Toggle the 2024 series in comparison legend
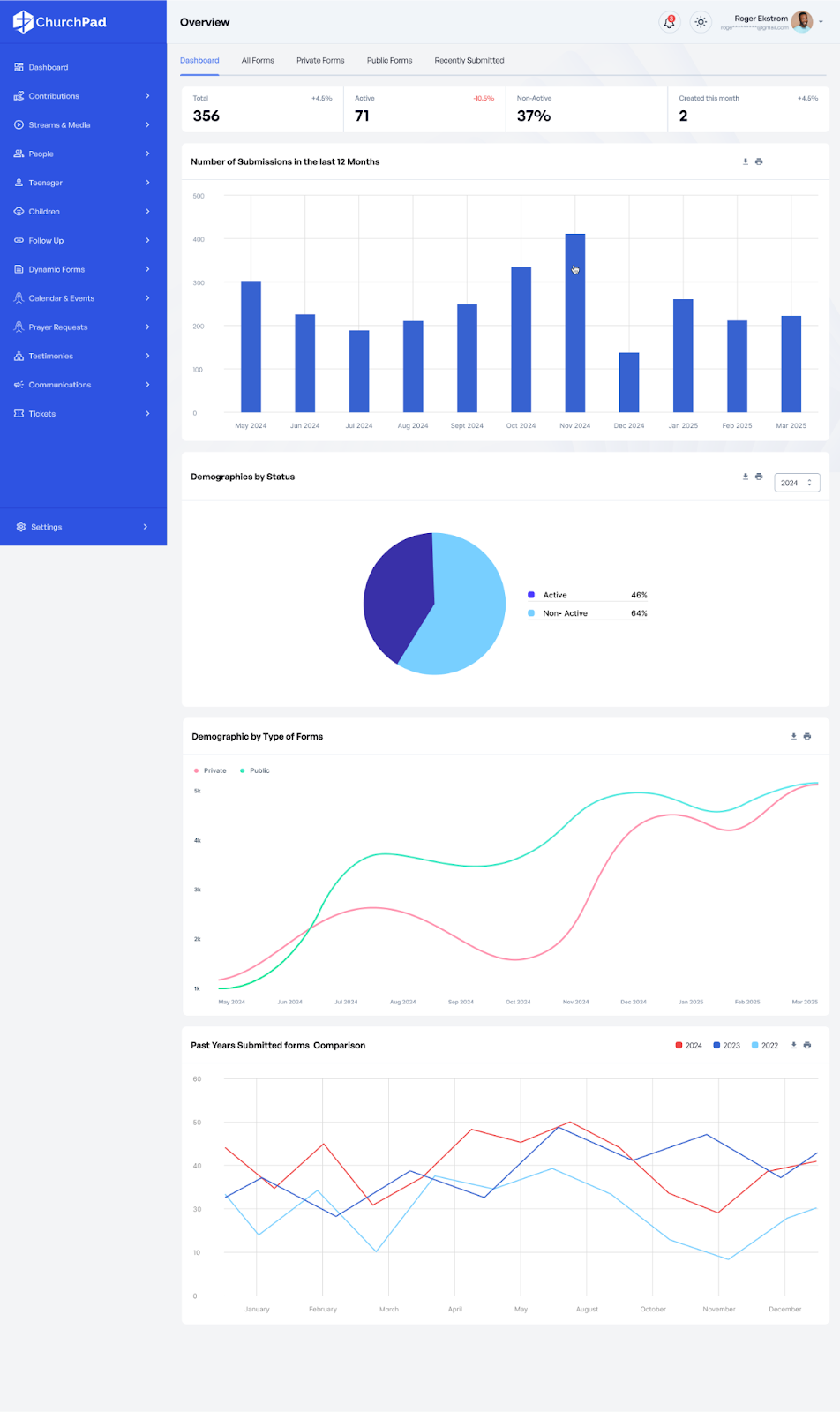Viewport: 840px width, 1412px height. point(689,1045)
